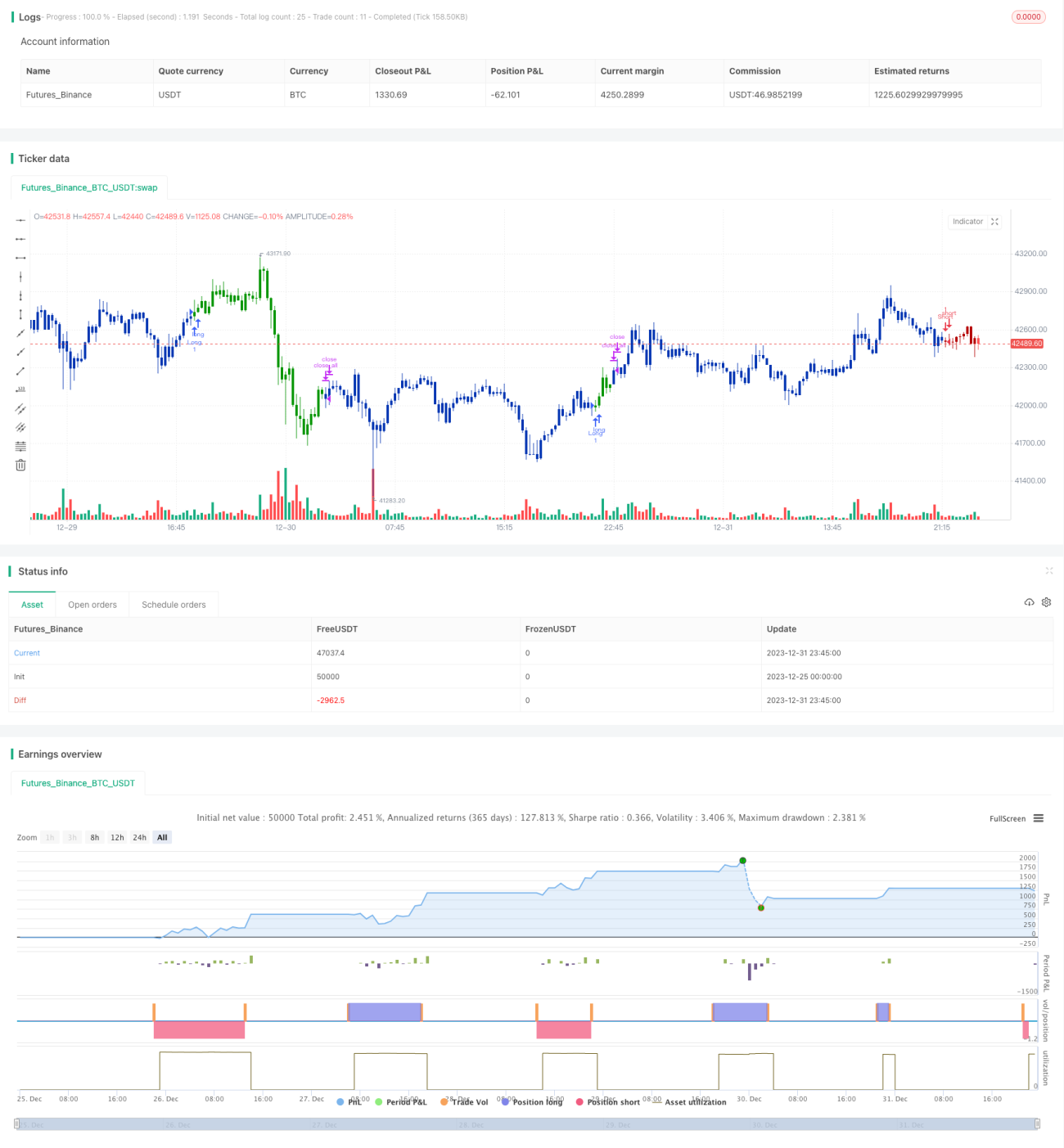1064x1148 pixels.
Task: Open the earnings chart hamburger menu
Action: click(x=1039, y=818)
